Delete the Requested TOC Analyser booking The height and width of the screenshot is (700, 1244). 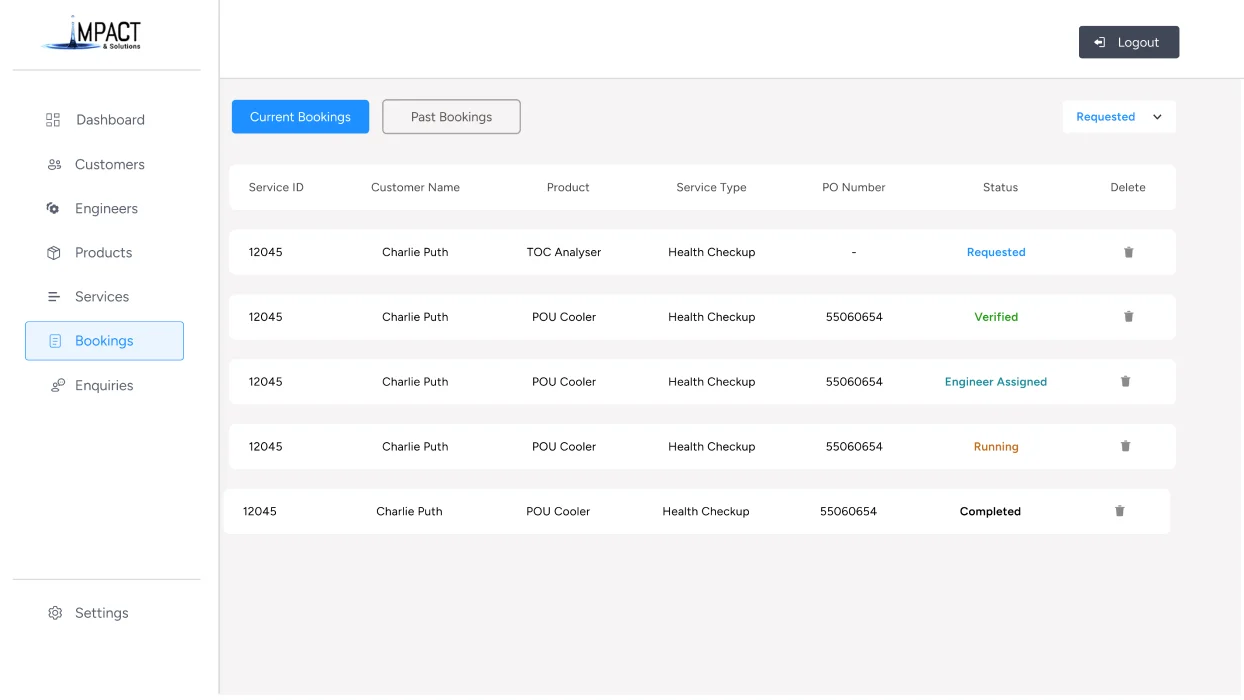coord(1128,252)
